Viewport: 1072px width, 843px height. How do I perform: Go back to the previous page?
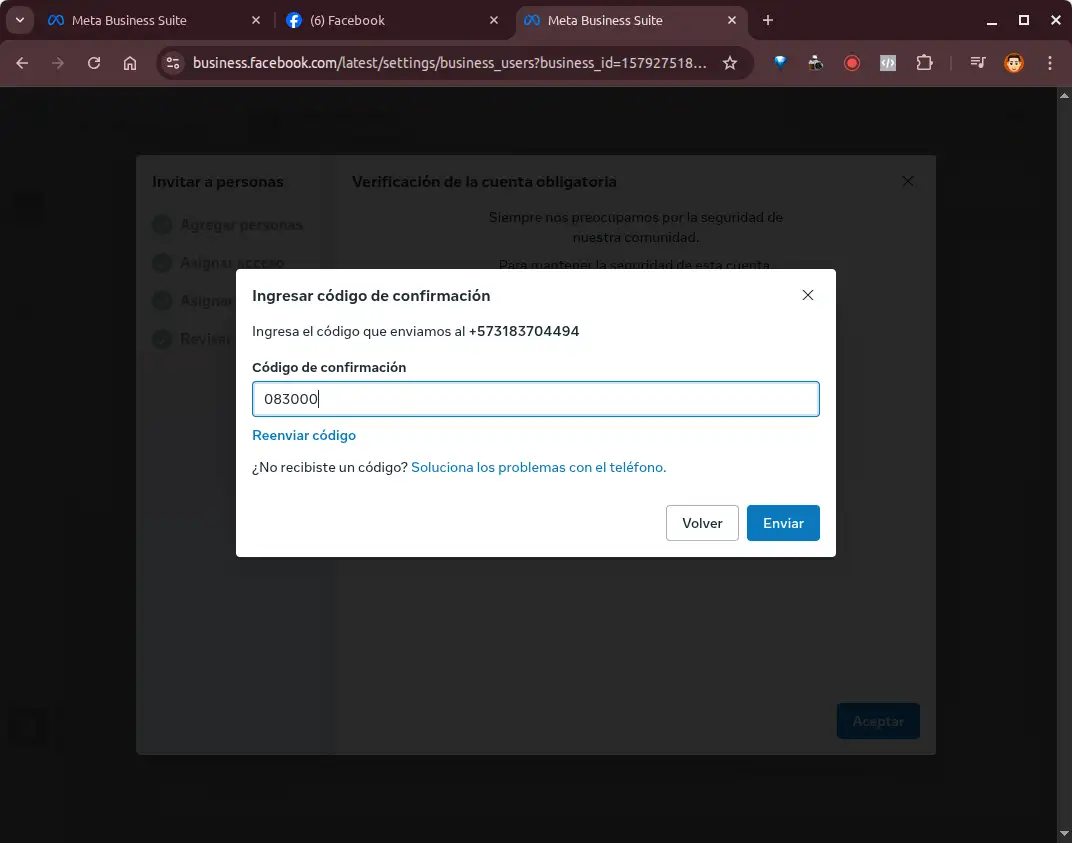[x=22, y=63]
